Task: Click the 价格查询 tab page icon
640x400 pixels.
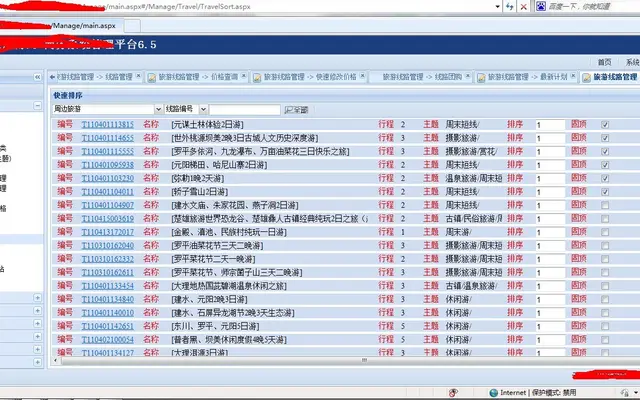Action: [151, 77]
